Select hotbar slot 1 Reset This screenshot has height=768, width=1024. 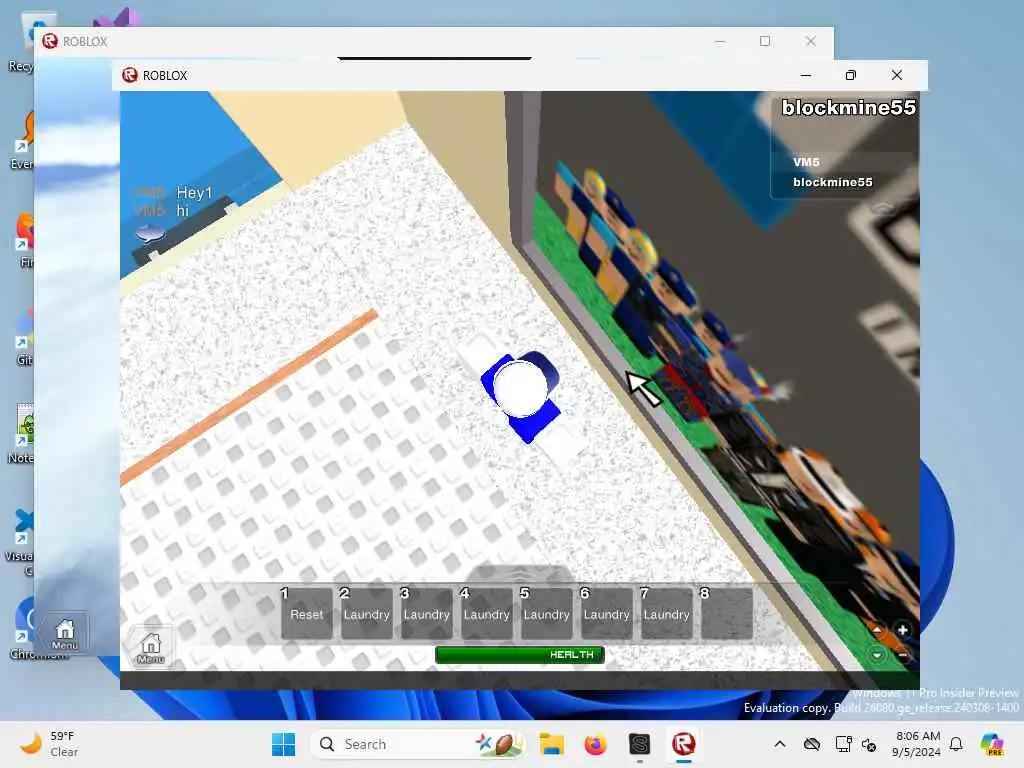point(306,614)
